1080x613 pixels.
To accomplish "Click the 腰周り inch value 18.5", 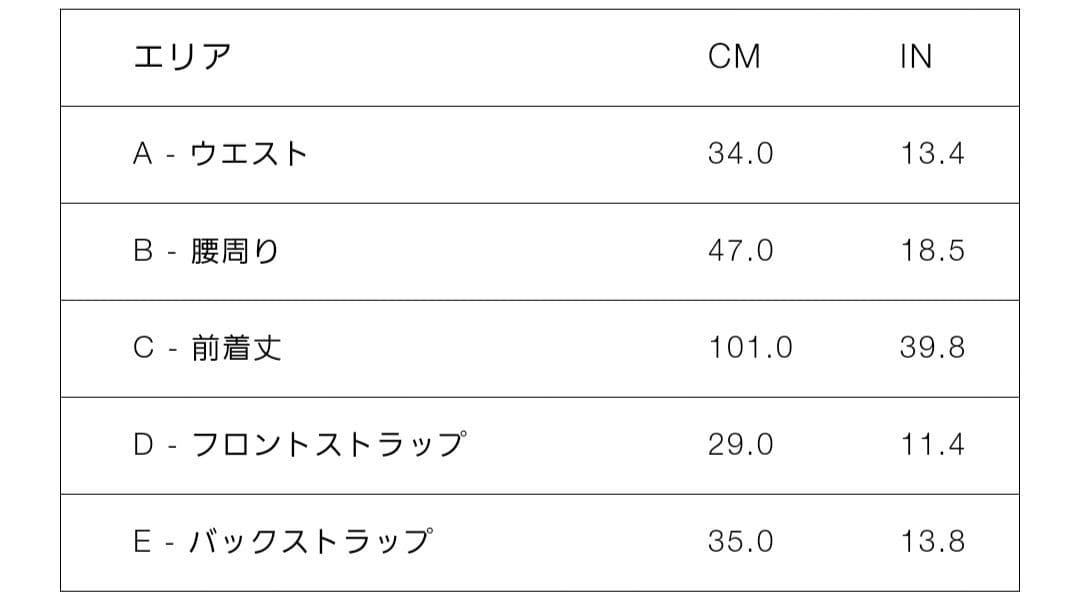I will pyautogui.click(x=932, y=251).
